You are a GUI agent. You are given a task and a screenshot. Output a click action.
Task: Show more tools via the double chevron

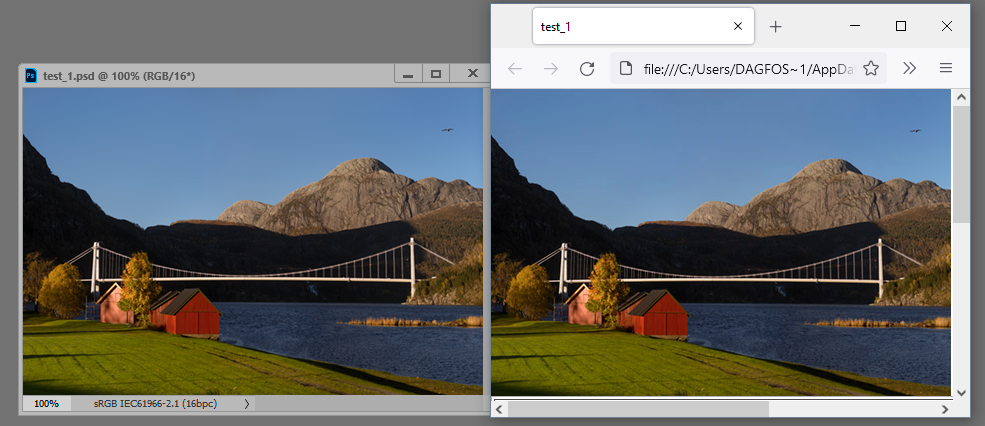910,68
